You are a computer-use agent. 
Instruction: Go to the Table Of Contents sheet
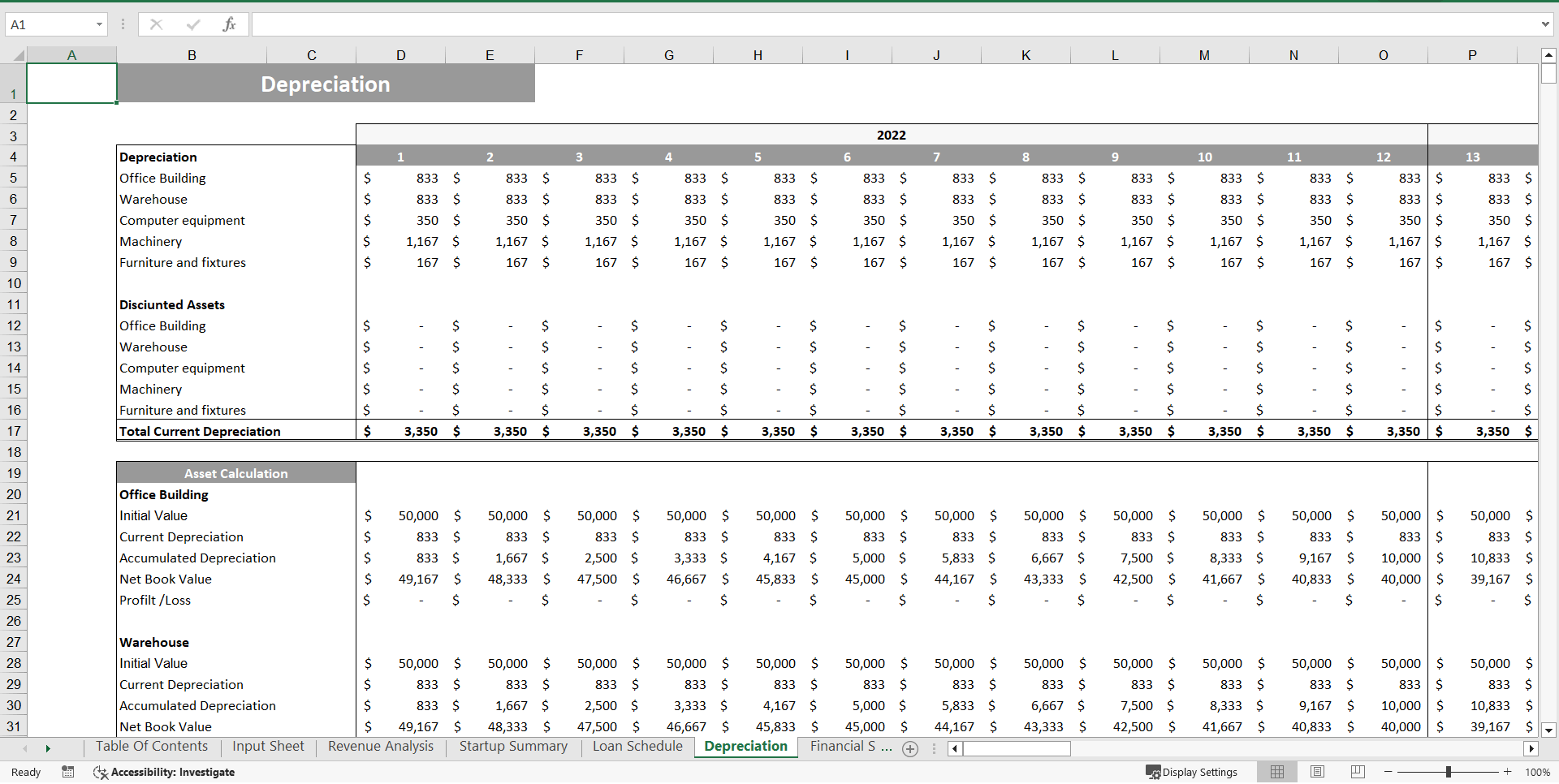[151, 747]
